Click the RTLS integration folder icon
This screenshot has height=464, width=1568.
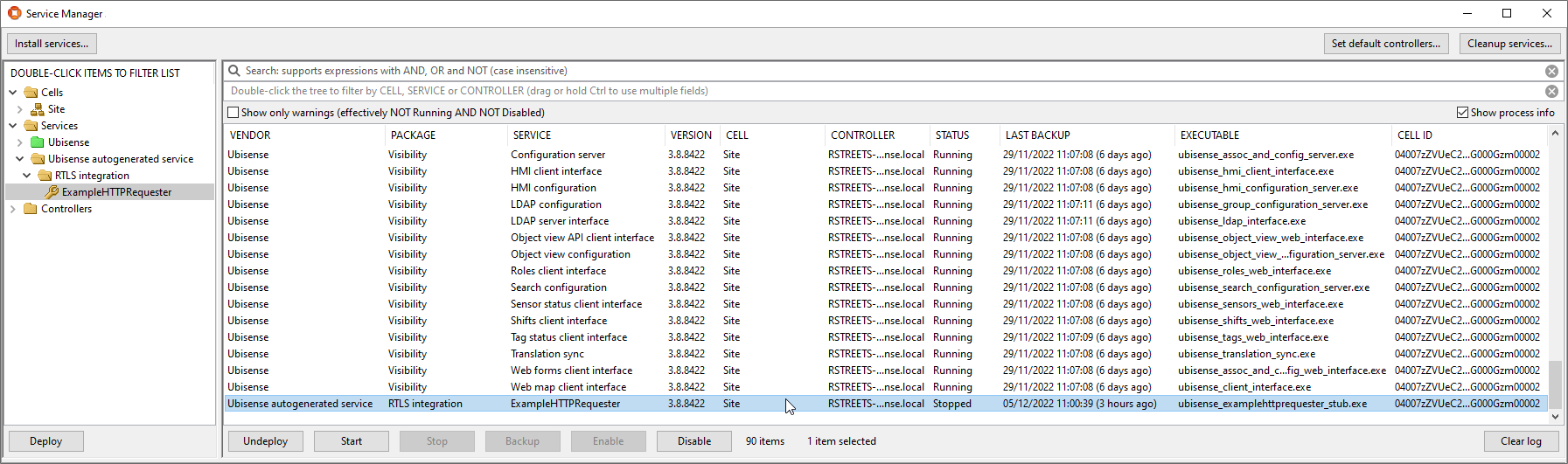tap(45, 176)
